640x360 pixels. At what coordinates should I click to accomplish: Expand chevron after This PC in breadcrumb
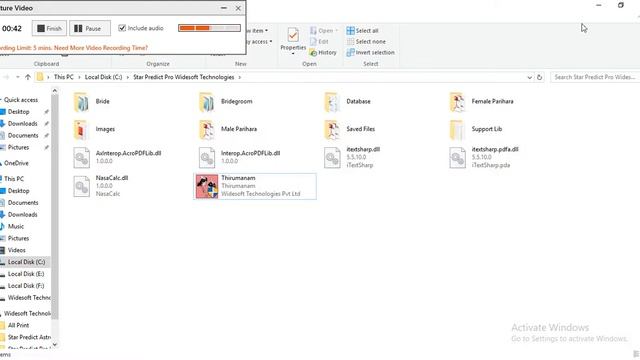click(79, 77)
